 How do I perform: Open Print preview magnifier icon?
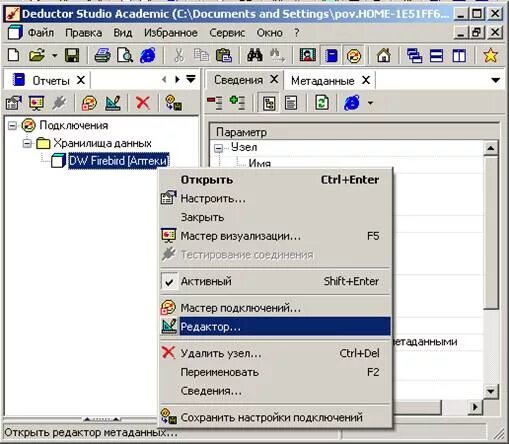[125, 55]
